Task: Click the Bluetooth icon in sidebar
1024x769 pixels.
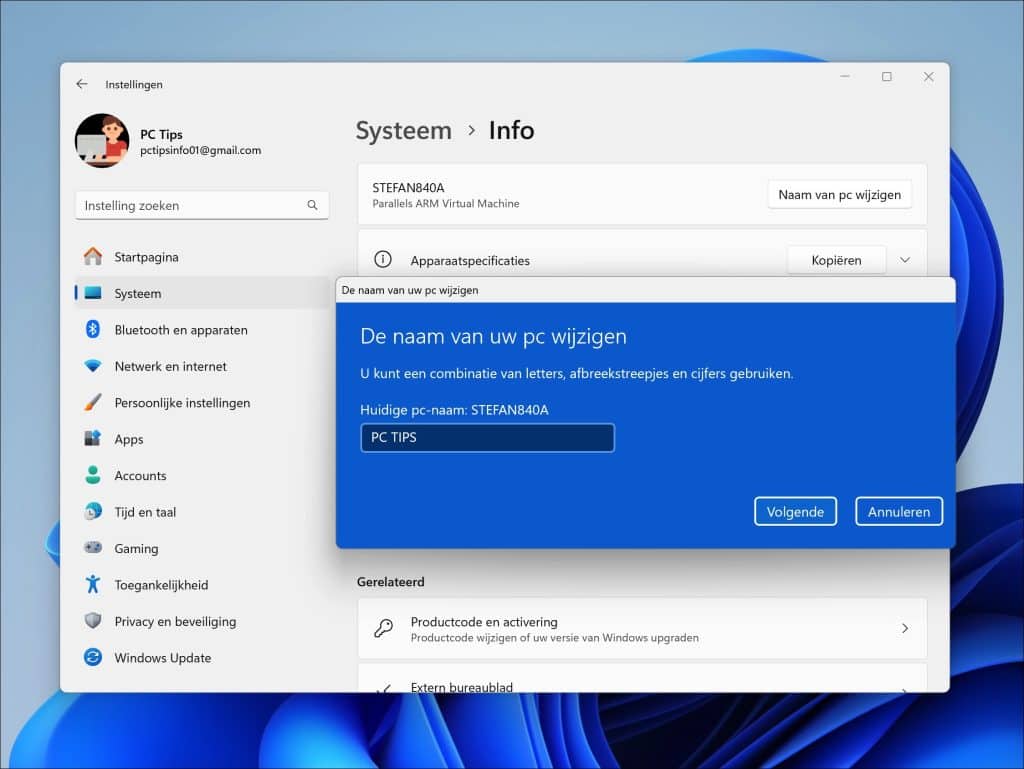Action: [x=93, y=330]
